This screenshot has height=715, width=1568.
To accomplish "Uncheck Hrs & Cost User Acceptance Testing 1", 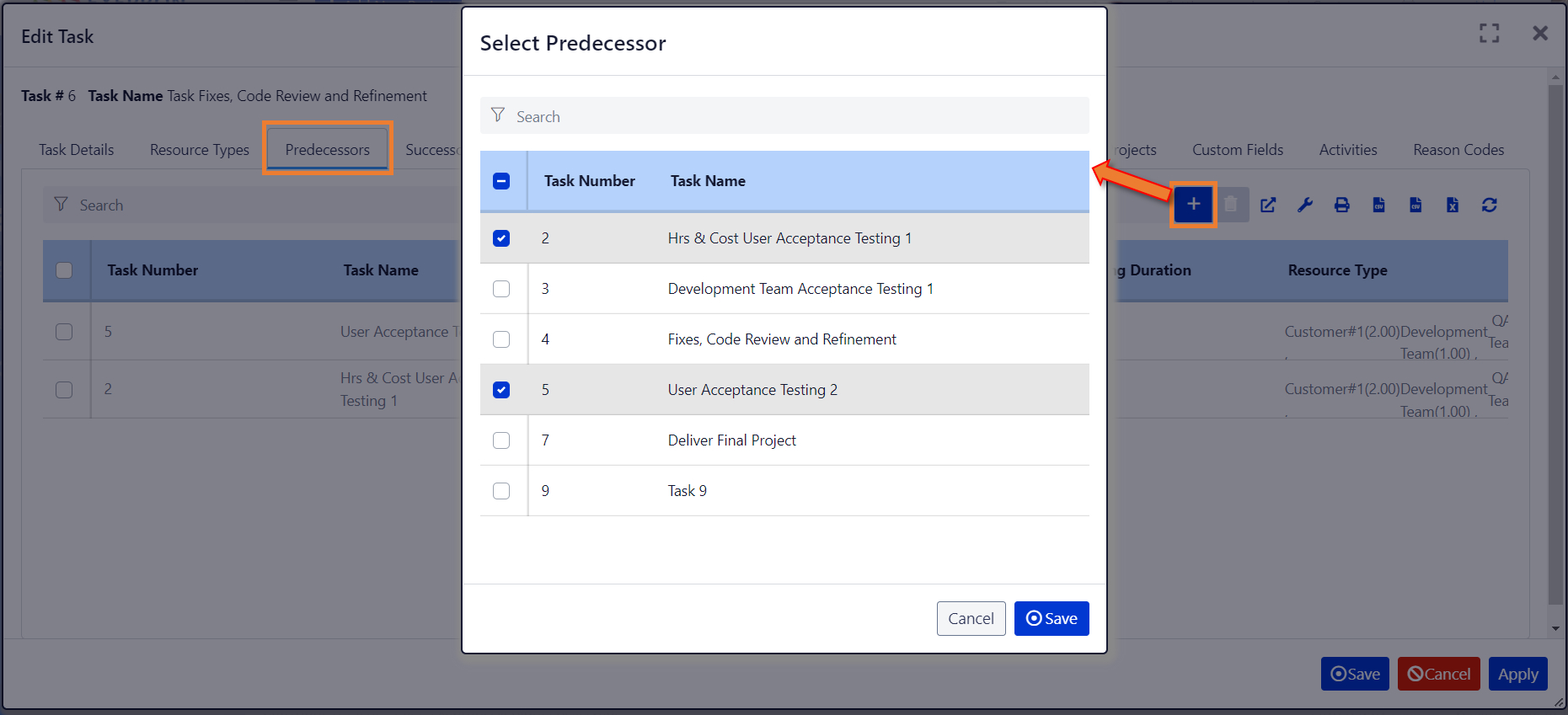I will click(x=501, y=238).
